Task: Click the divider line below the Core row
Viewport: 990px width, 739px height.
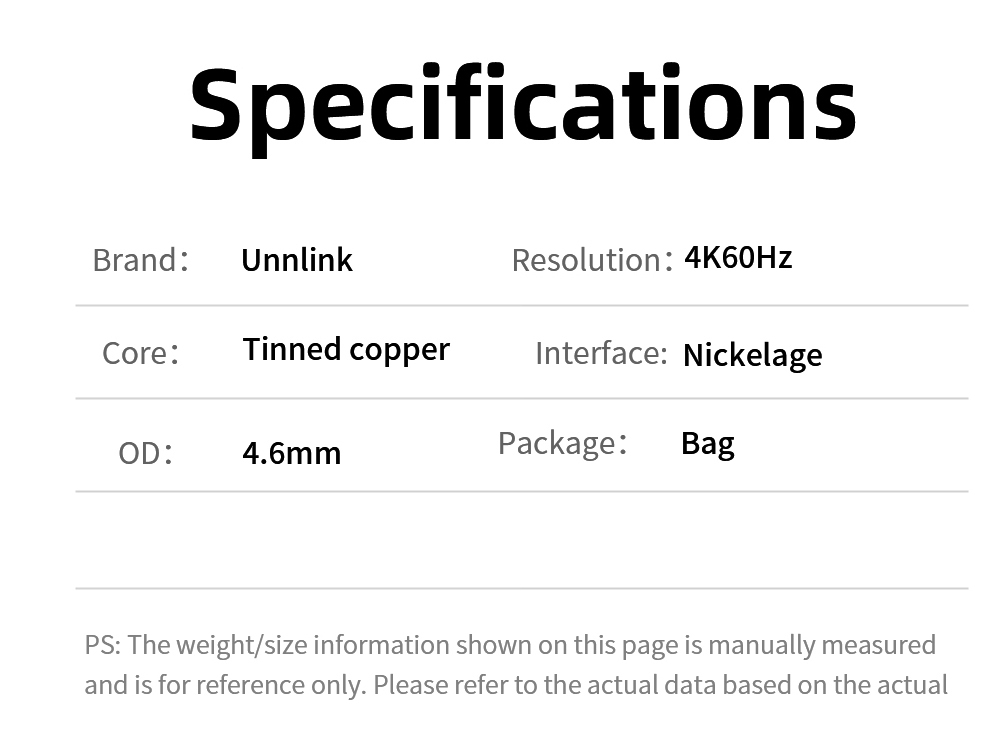Action: click(x=521, y=398)
